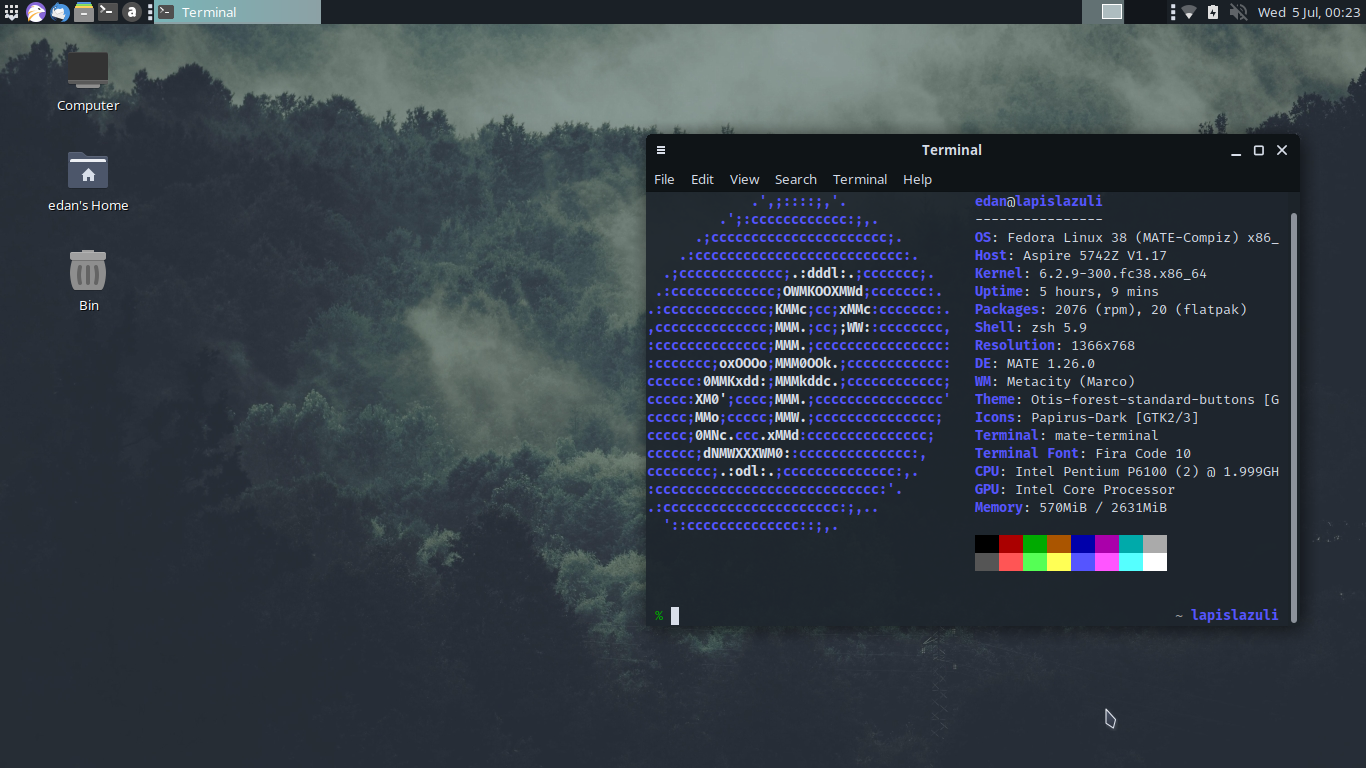The image size is (1366, 768).
Task: Click the 'WM: Metacity (Marco)' line
Action: pos(1055,381)
